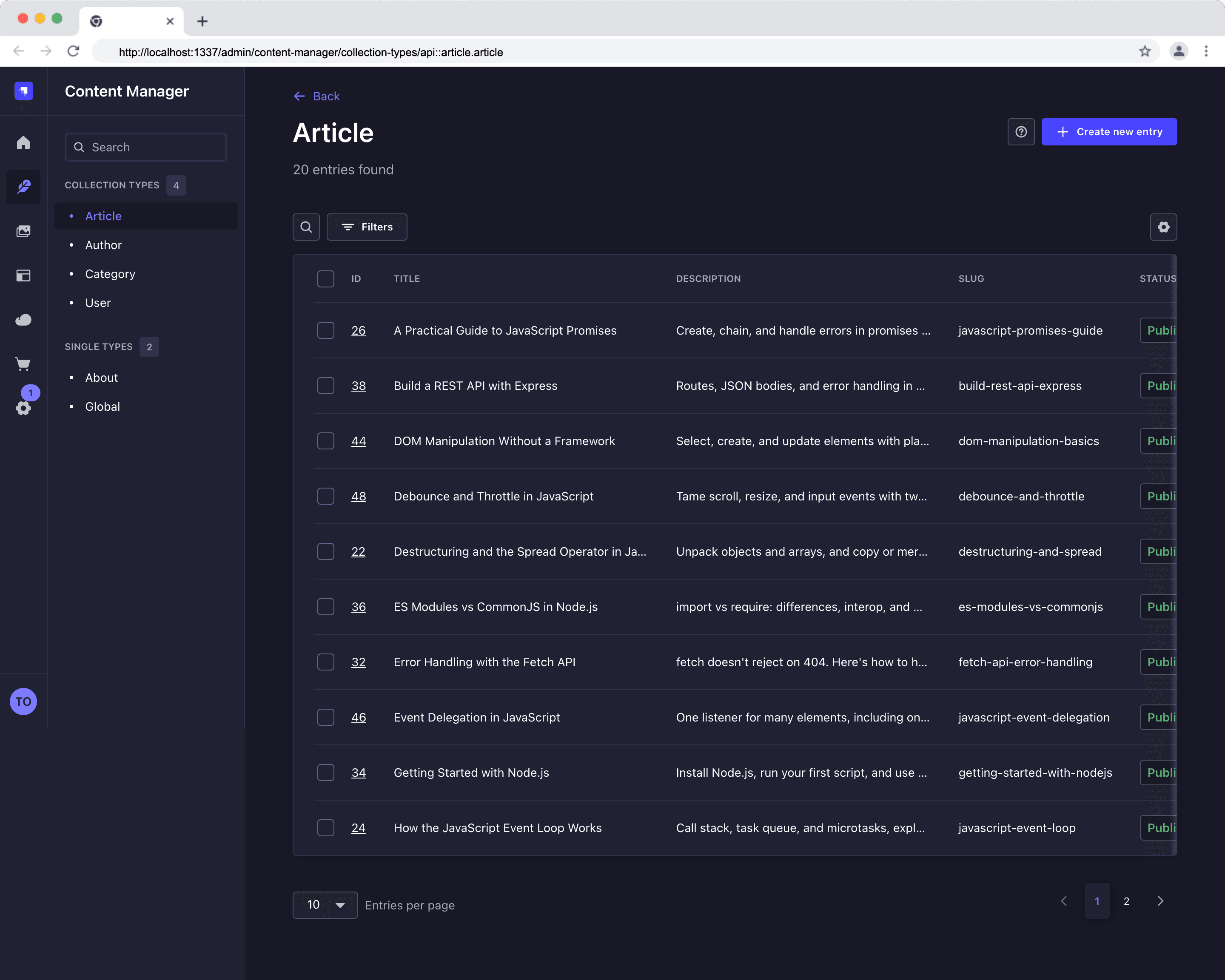The height and width of the screenshot is (980, 1225).
Task: Focus the Content Manager search field
Action: tap(146, 148)
